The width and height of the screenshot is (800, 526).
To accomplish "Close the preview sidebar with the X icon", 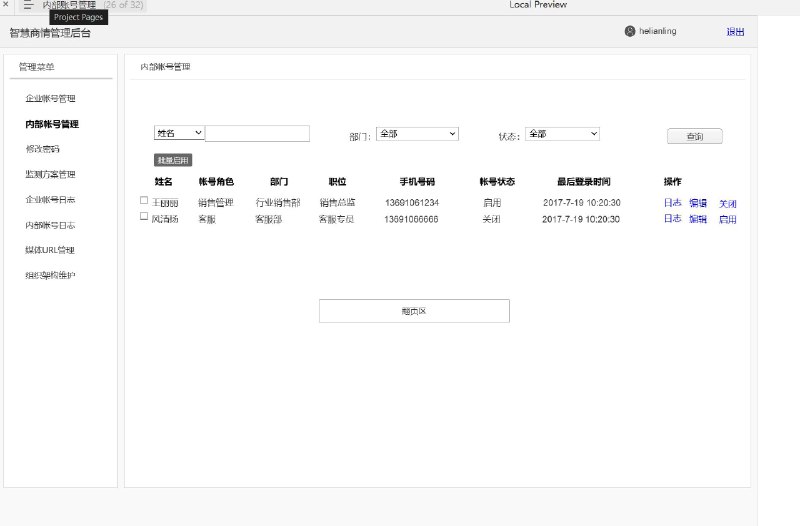I will [x=6, y=4].
